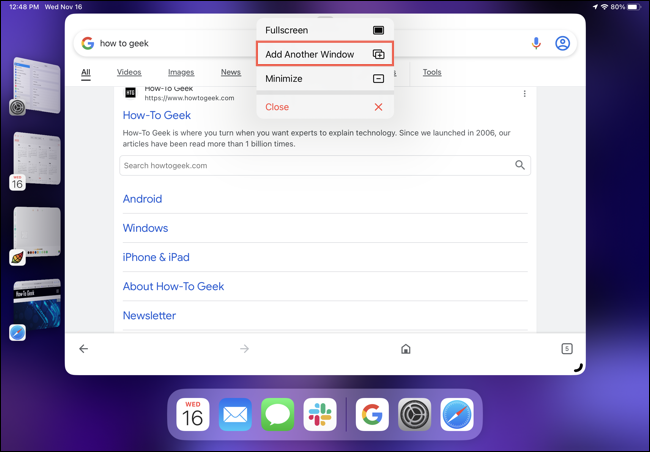Choose Add Another Window from menu

[x=325, y=54]
